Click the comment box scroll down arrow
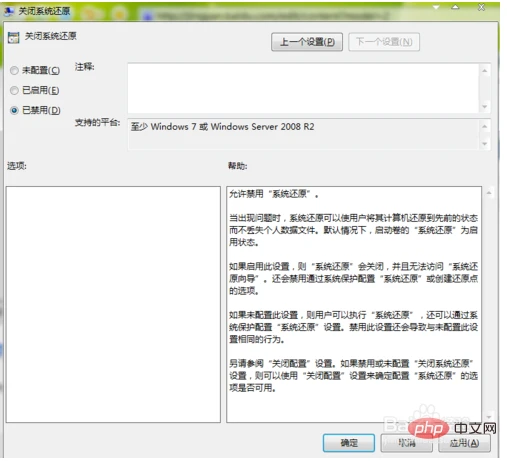Image resolution: width=507 pixels, height=461 pixels. [485, 107]
